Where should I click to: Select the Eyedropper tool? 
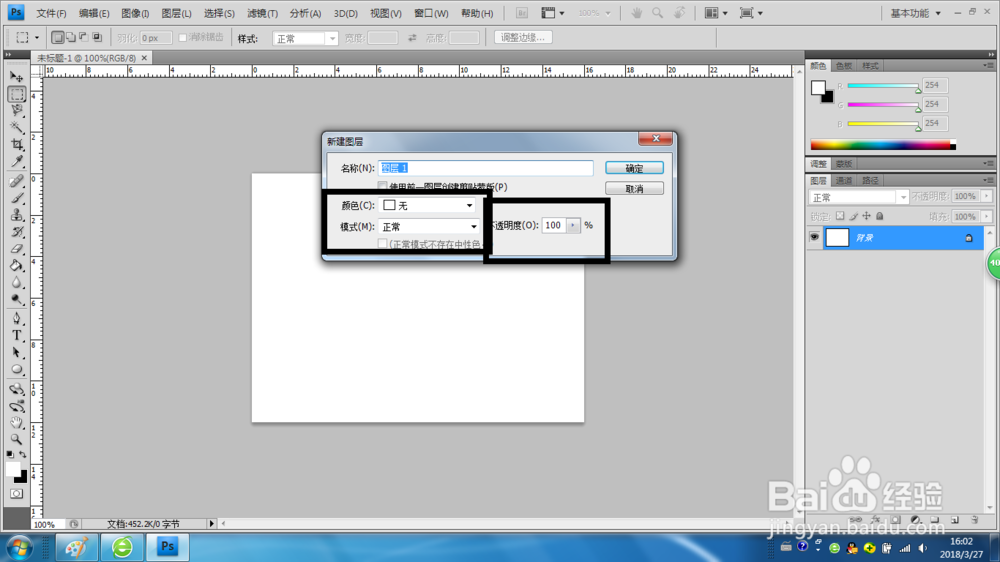tap(17, 161)
